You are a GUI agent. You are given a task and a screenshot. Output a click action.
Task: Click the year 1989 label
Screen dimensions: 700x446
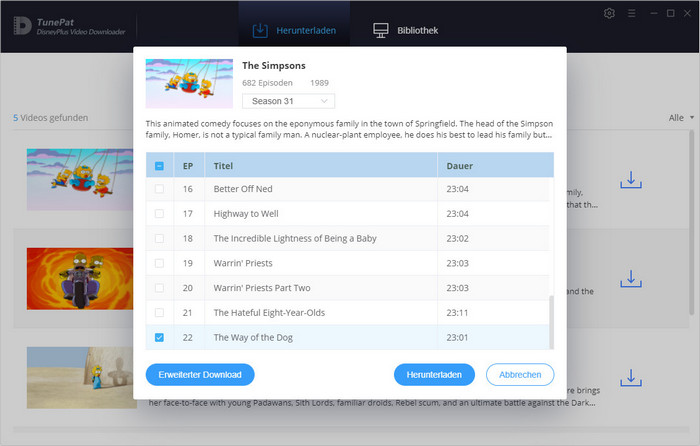point(320,83)
